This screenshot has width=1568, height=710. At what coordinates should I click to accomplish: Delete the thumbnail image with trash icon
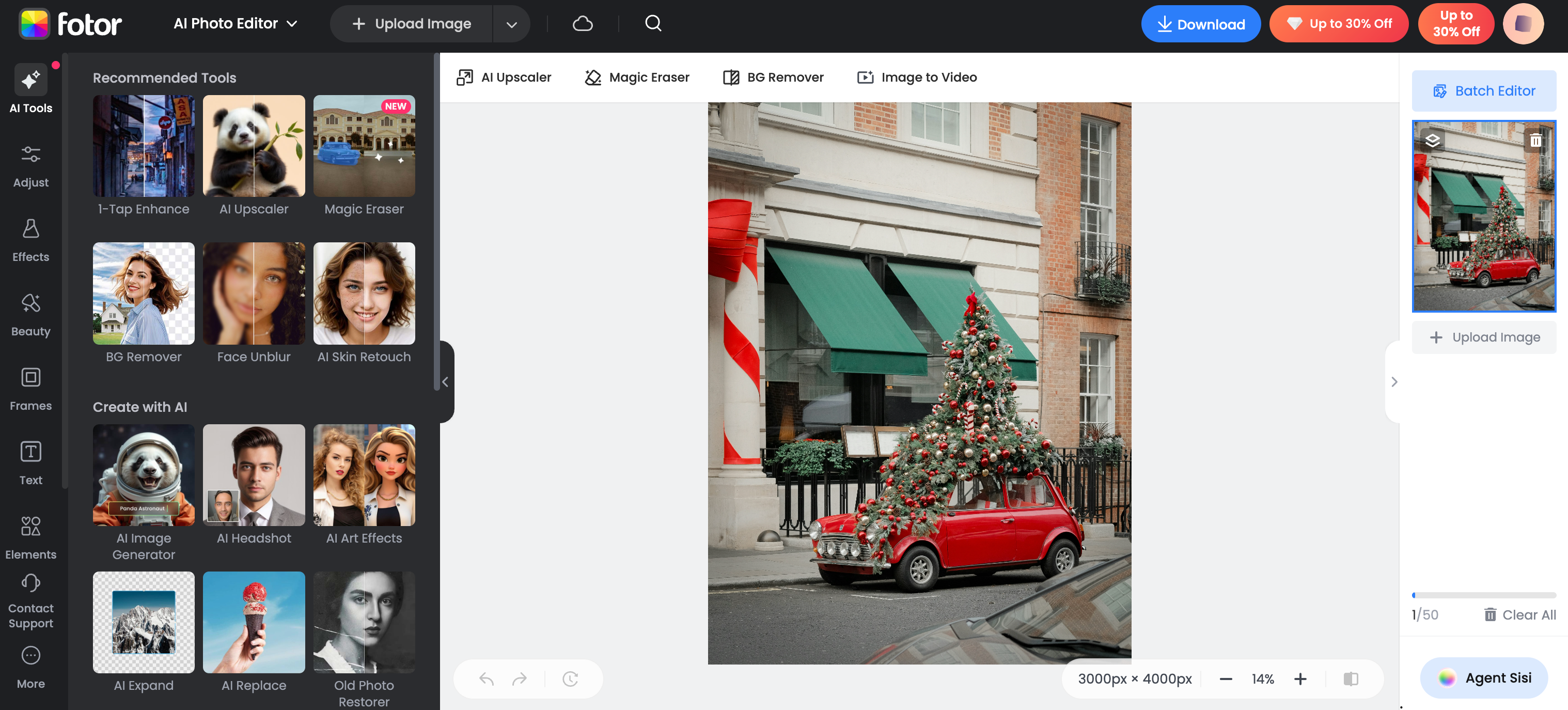coord(1535,141)
